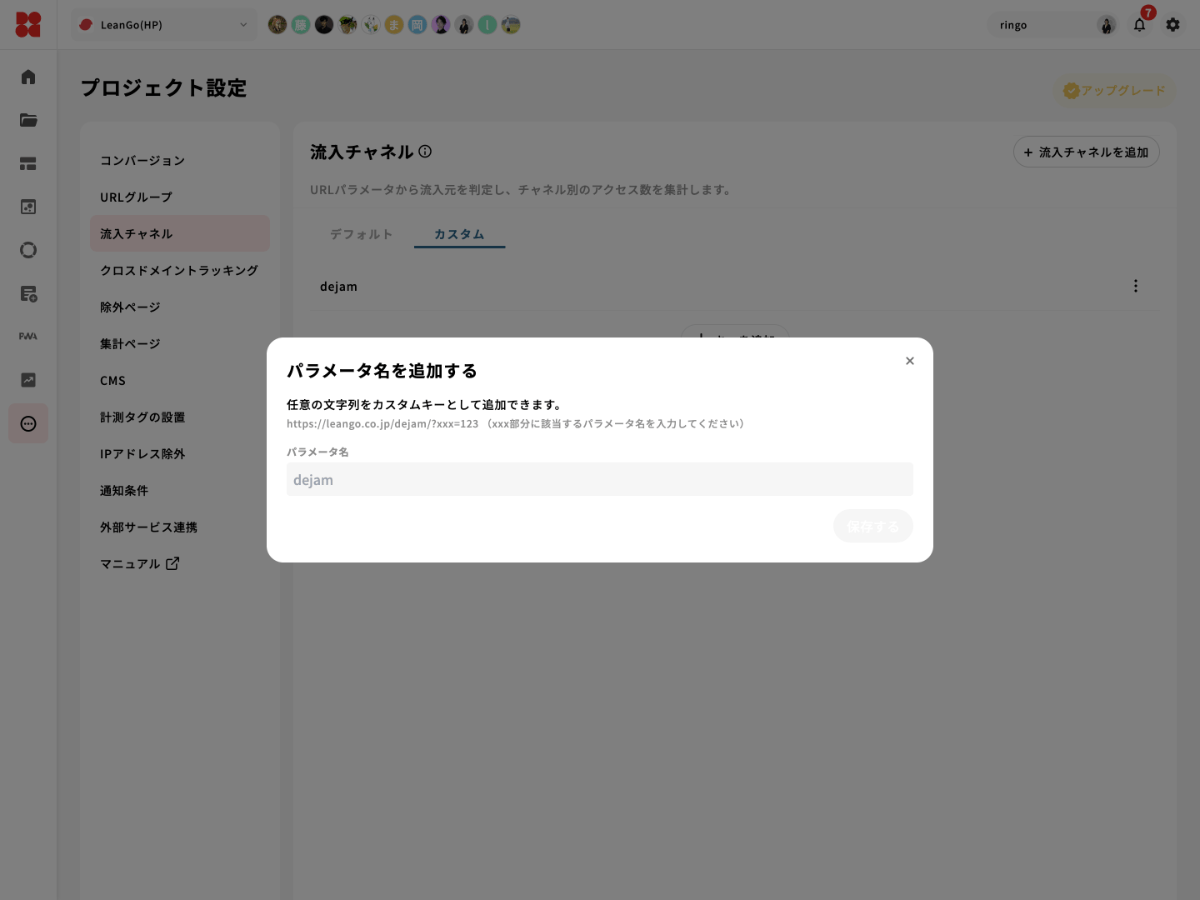Open the heatmap square icon in sidebar

[x=28, y=207]
